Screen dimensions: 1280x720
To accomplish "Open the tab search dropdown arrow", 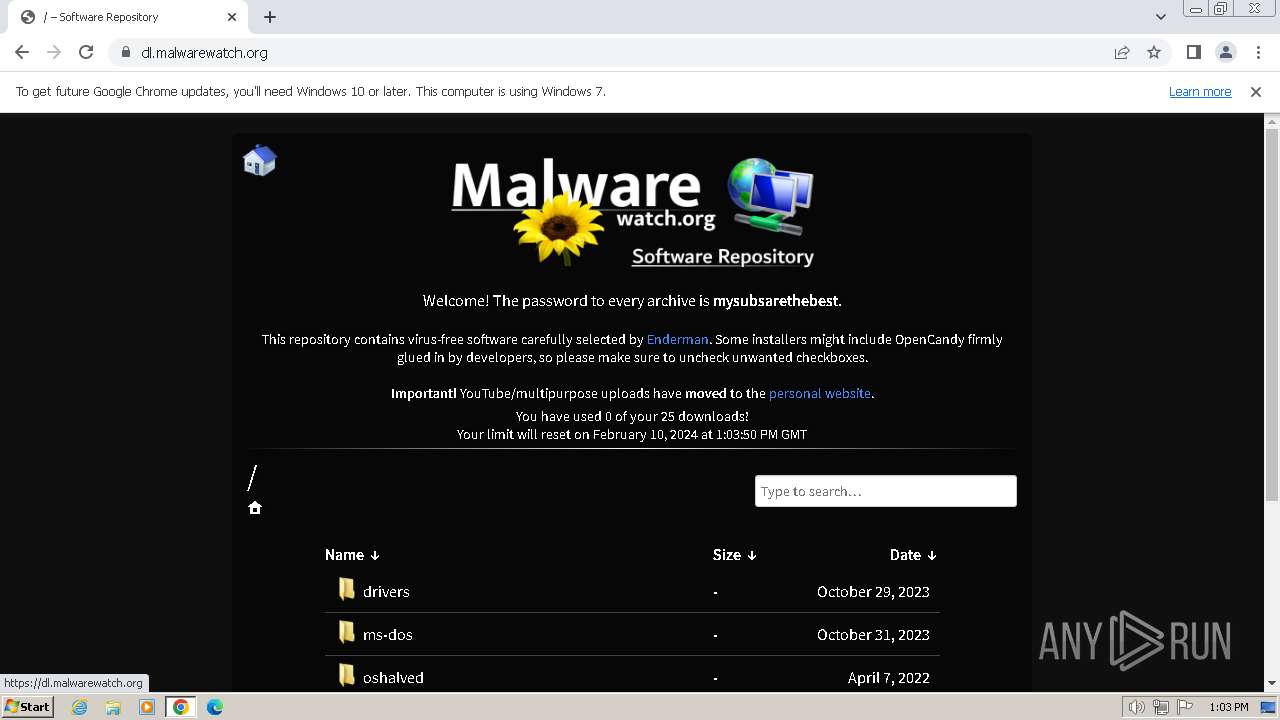I will (x=1160, y=17).
